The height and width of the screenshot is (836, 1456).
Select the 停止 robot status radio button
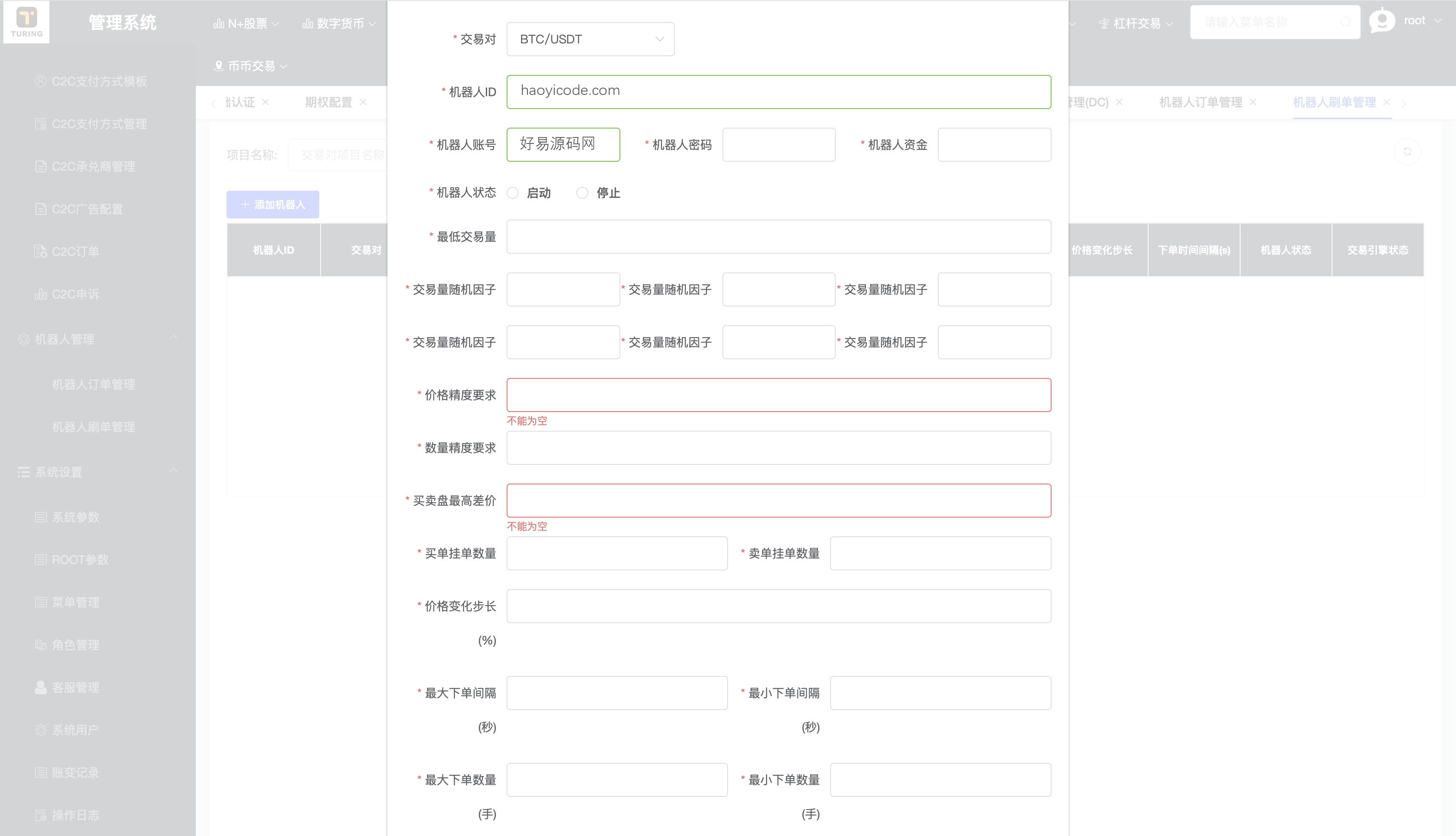(x=583, y=193)
